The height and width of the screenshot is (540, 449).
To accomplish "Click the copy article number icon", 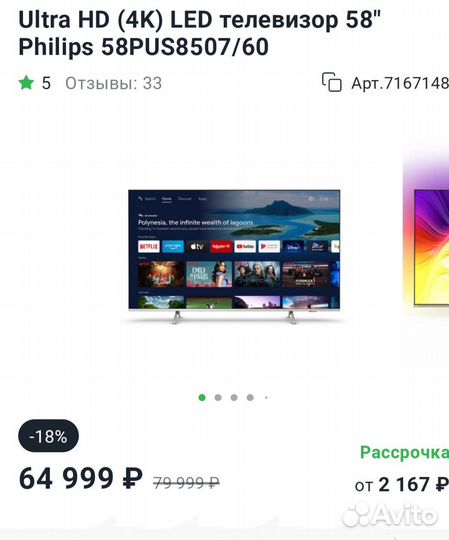I will click(332, 82).
